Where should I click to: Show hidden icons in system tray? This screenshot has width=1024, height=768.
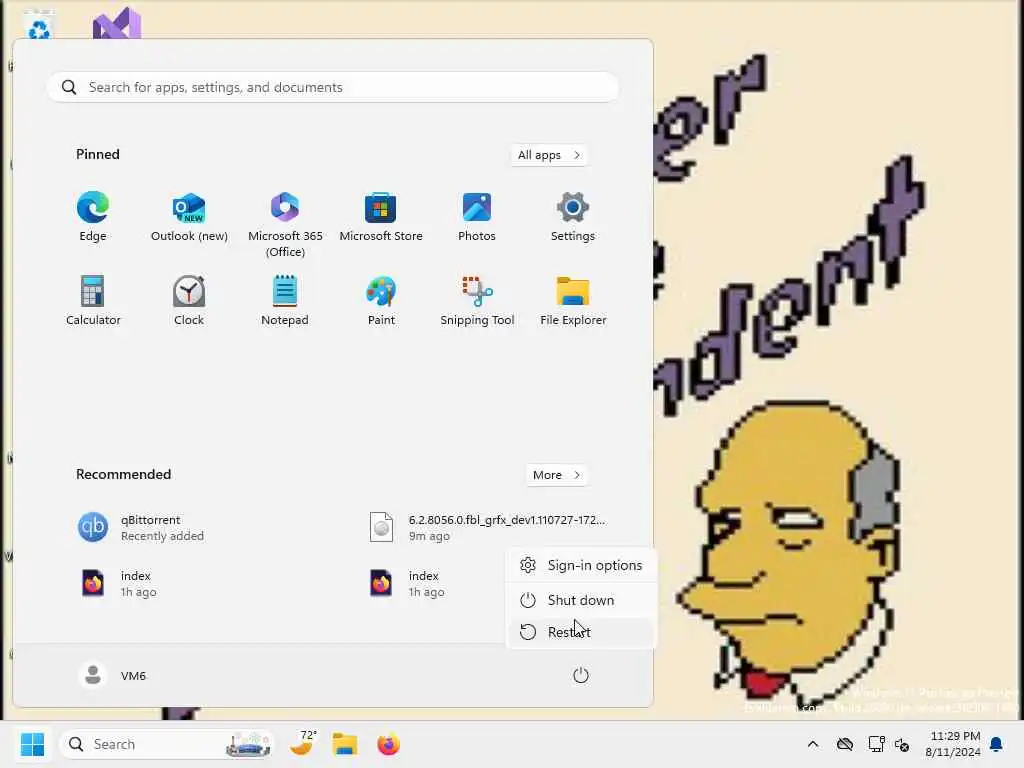pos(813,744)
